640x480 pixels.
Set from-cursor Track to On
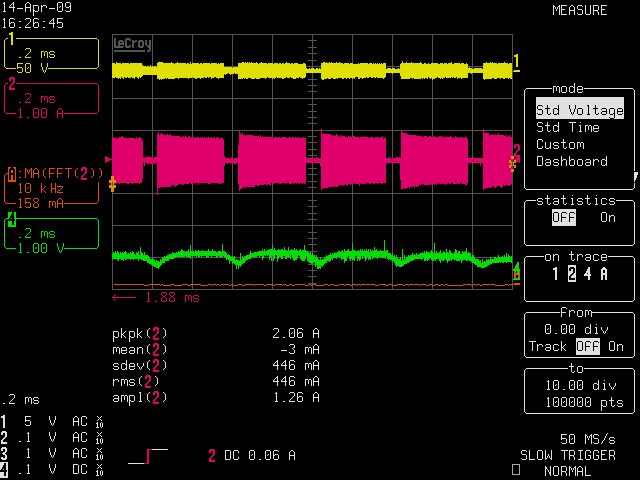[x=616, y=347]
